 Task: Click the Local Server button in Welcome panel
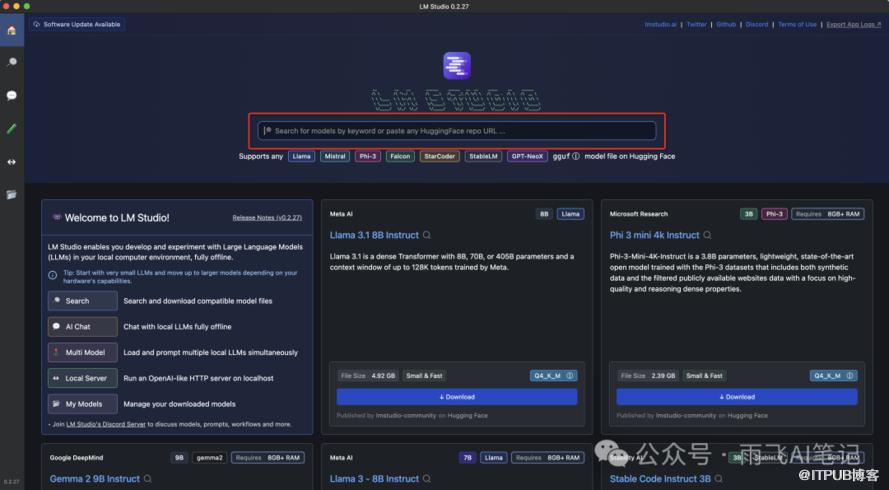coord(83,378)
